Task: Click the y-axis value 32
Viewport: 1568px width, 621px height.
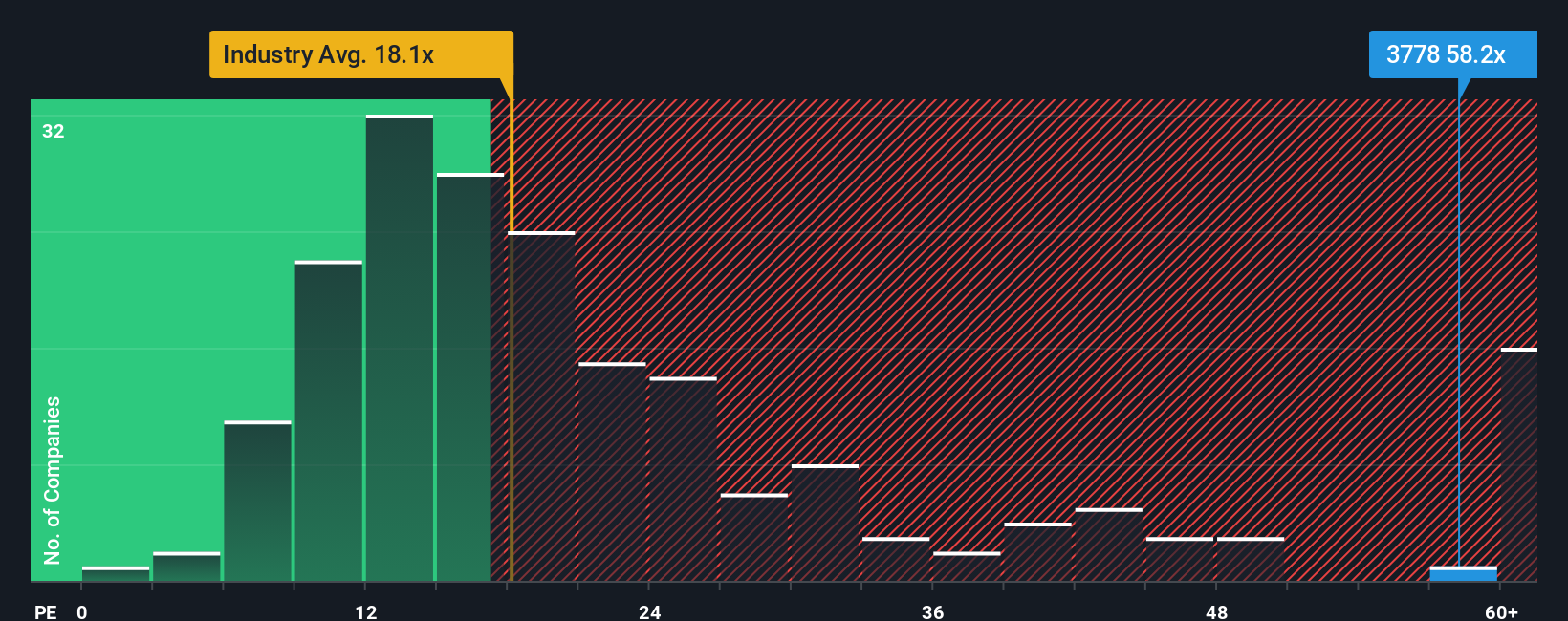Action: tap(54, 132)
